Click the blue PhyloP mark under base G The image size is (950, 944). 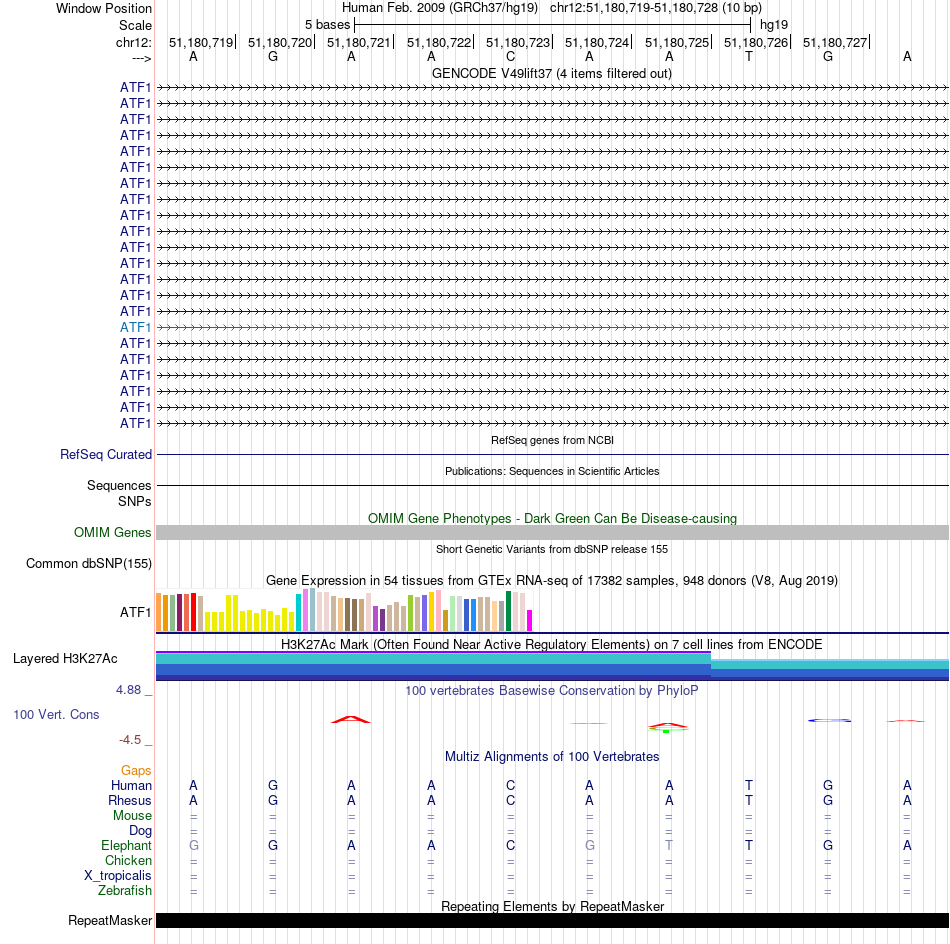coord(829,720)
